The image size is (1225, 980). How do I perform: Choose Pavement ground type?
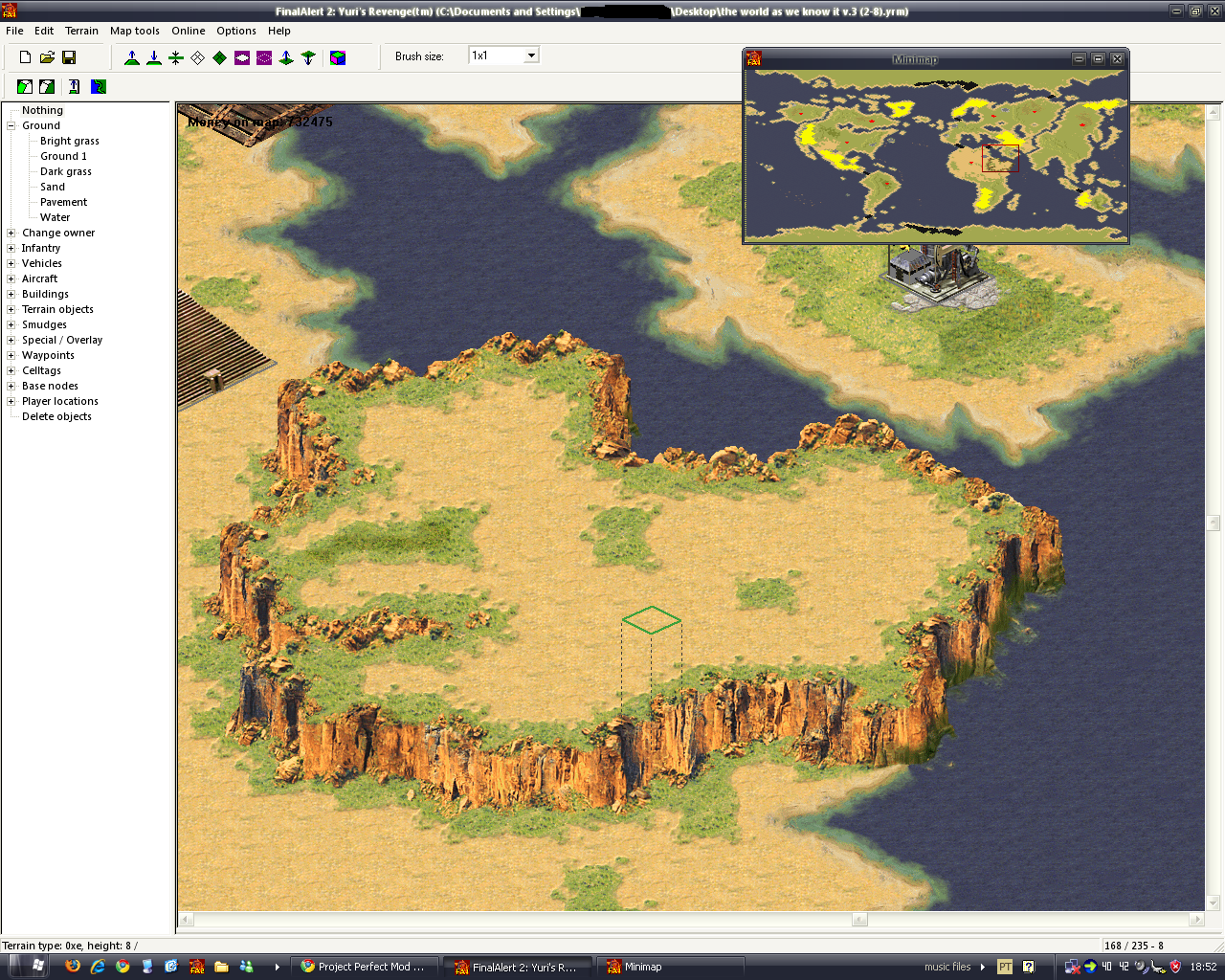pos(64,202)
